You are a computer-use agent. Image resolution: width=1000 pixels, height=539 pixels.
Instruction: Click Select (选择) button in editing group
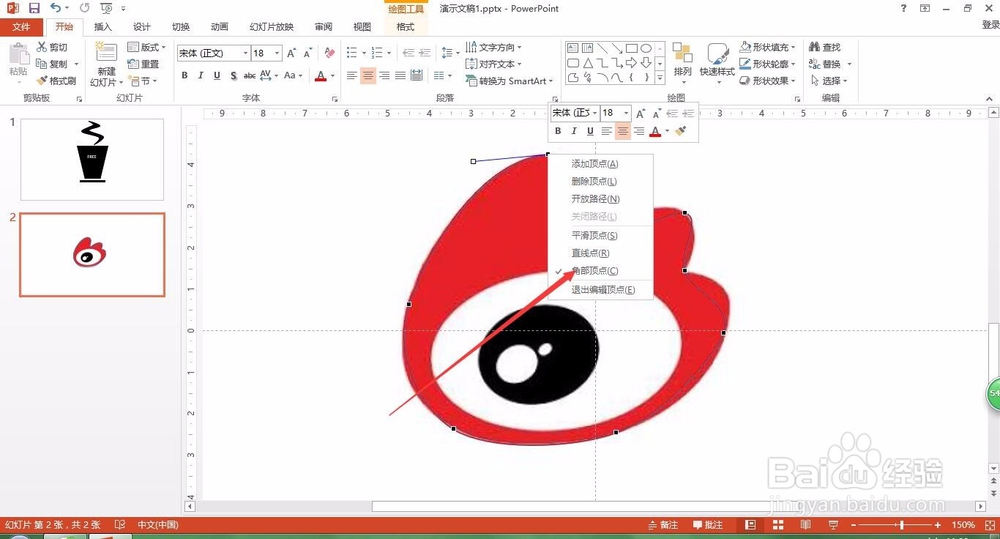[828, 81]
